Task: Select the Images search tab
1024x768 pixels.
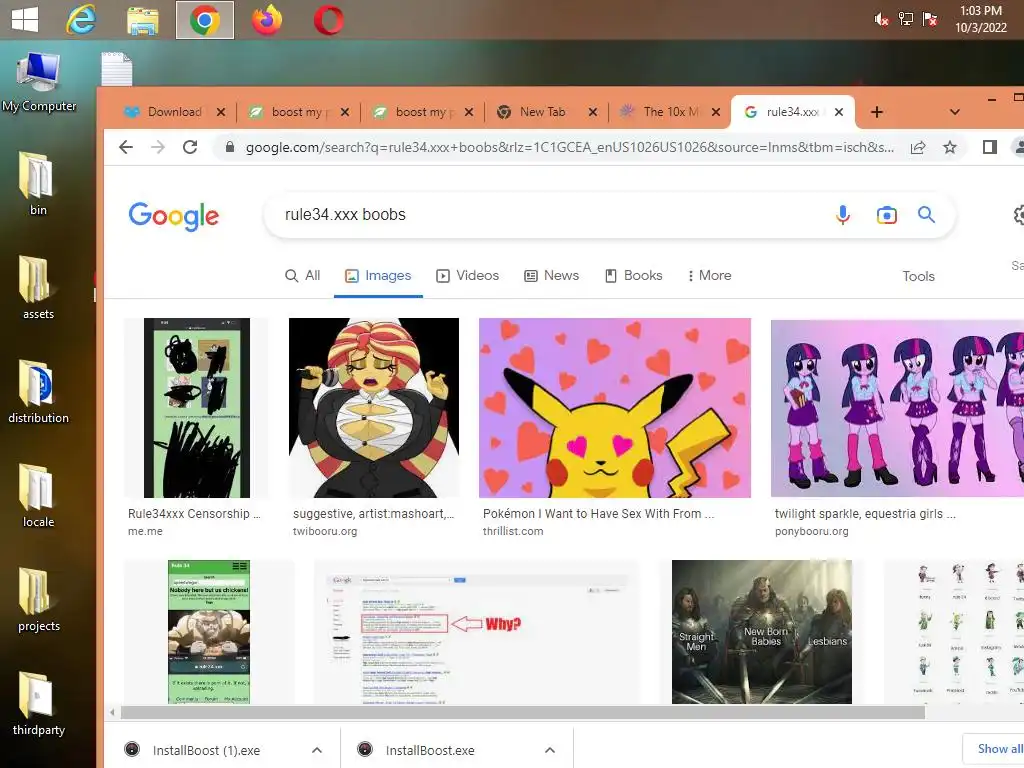Action: click(378, 276)
